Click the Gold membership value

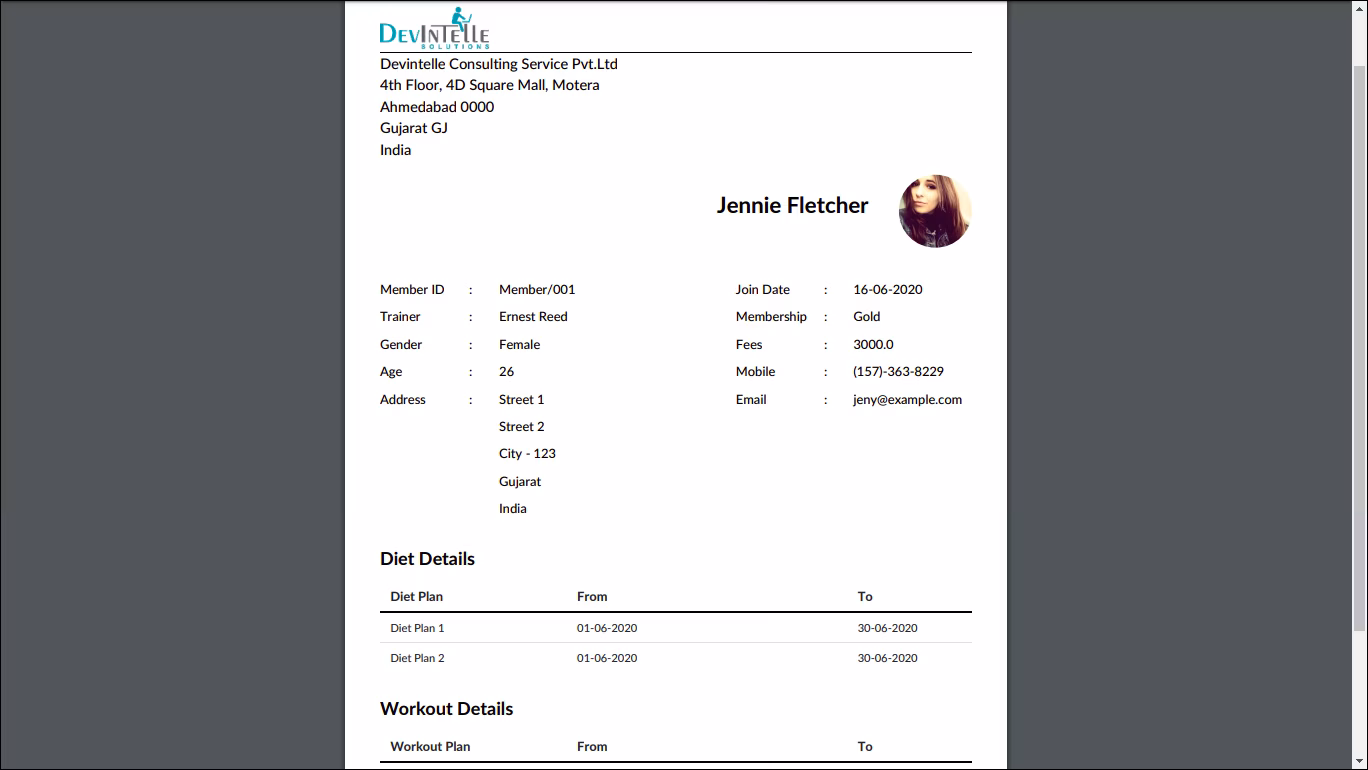point(866,316)
